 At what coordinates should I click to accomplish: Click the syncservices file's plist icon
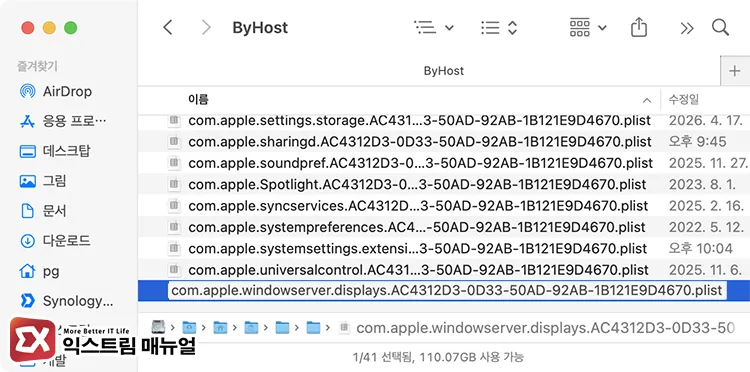(x=175, y=206)
